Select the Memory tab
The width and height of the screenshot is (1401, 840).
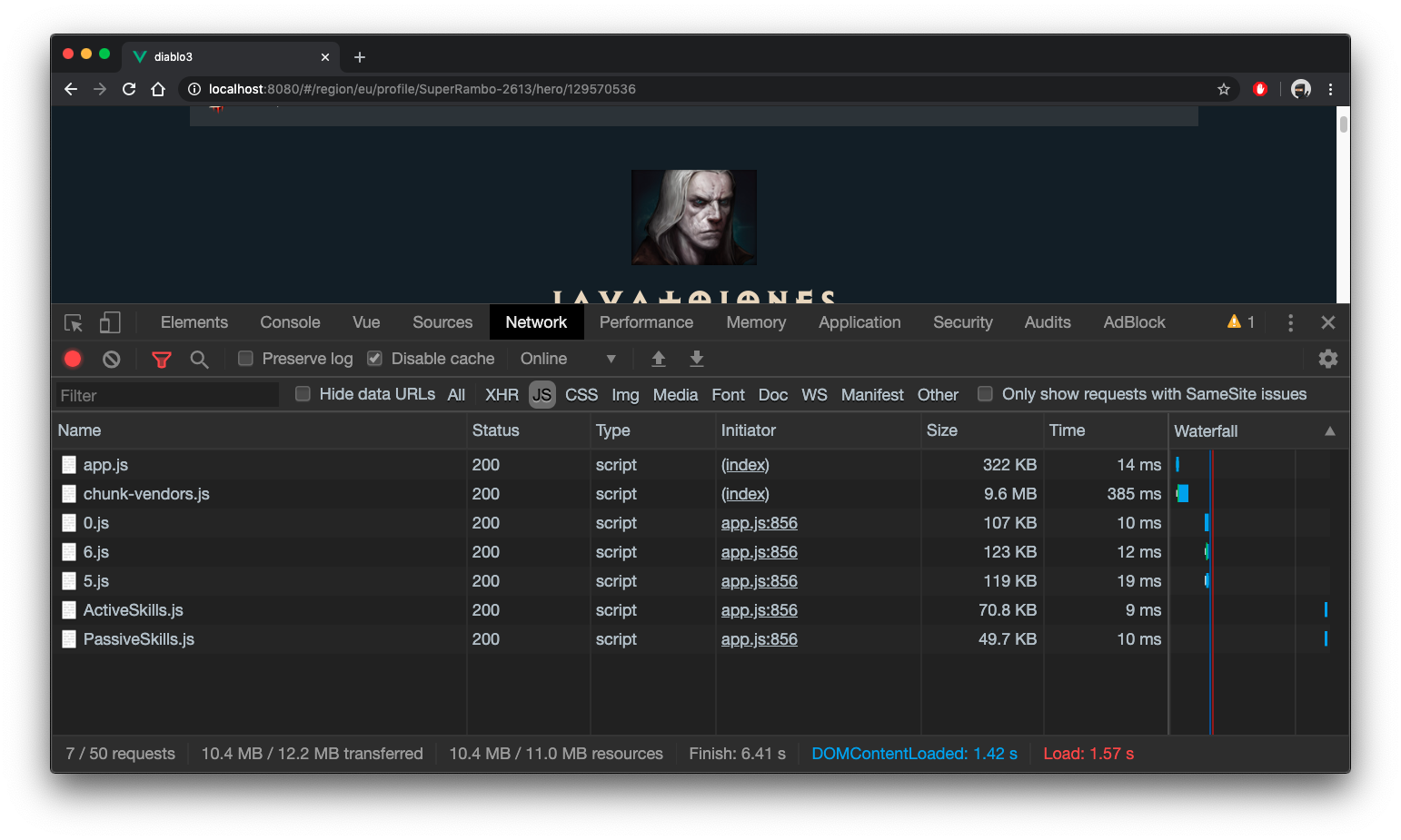[x=756, y=322]
